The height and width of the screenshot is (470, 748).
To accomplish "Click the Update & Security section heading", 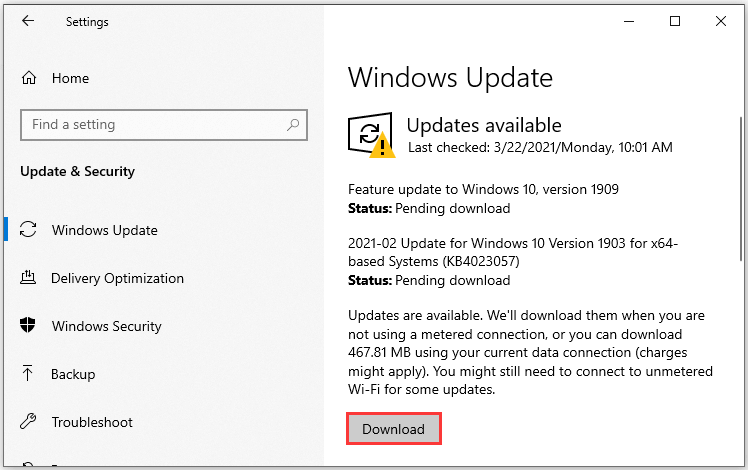I will click(x=77, y=171).
